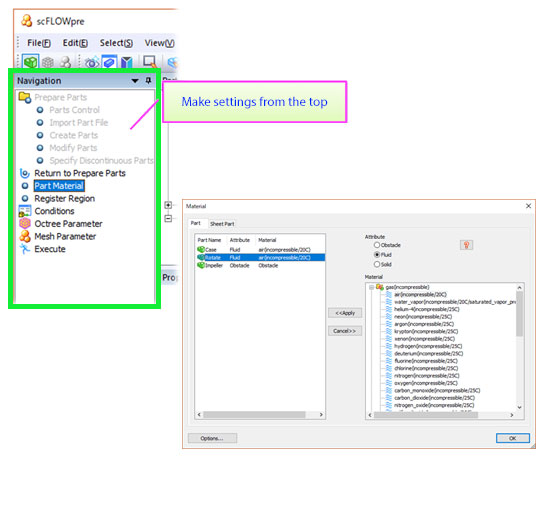Select carbon_dioxide(incompressible/25C) material
The height and width of the screenshot is (514, 540).
pos(434,398)
